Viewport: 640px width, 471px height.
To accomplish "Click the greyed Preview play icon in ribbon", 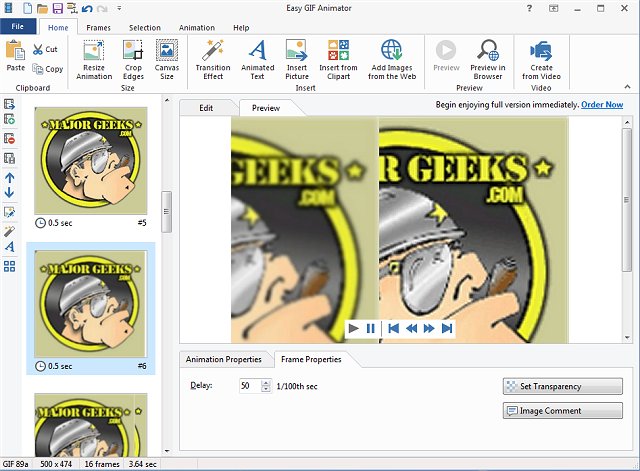I will click(x=446, y=50).
